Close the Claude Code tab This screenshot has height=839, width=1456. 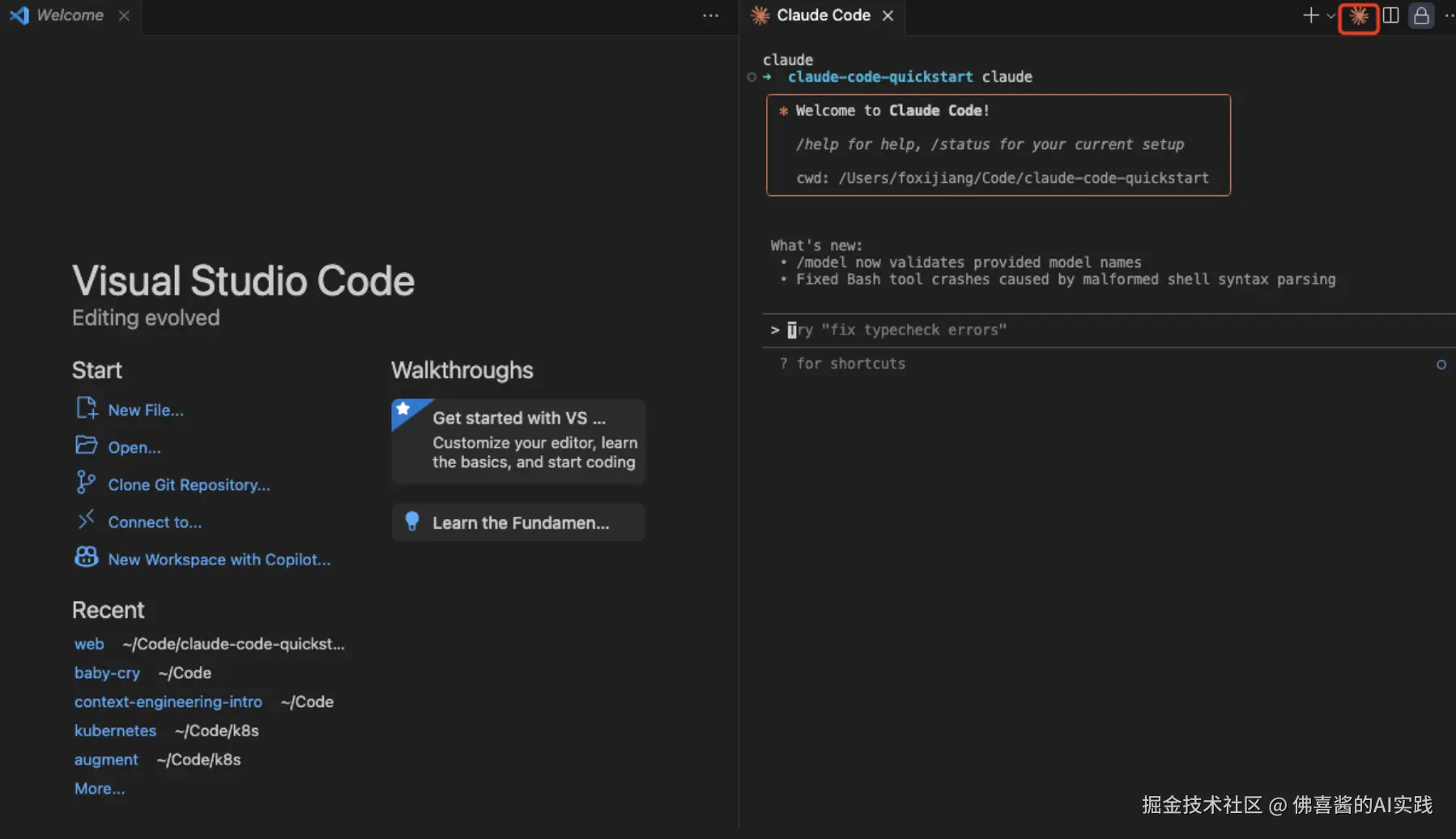click(x=888, y=15)
